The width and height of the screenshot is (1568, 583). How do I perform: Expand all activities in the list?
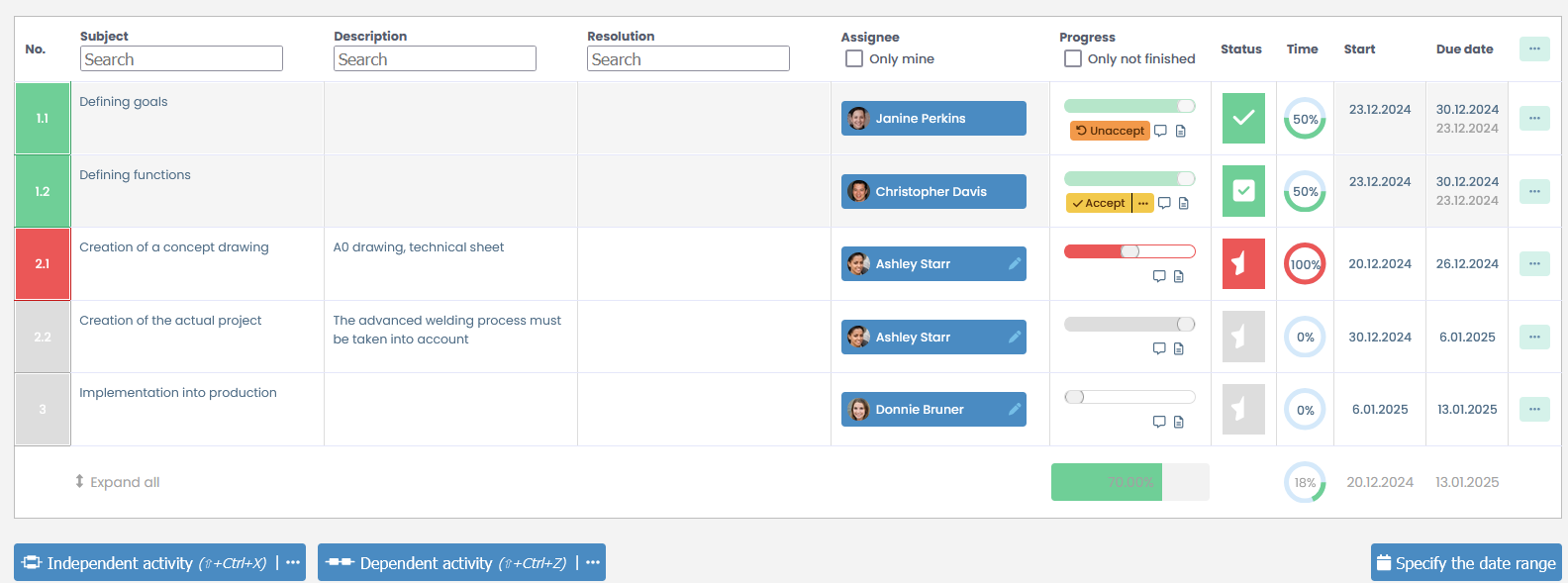coord(117,482)
